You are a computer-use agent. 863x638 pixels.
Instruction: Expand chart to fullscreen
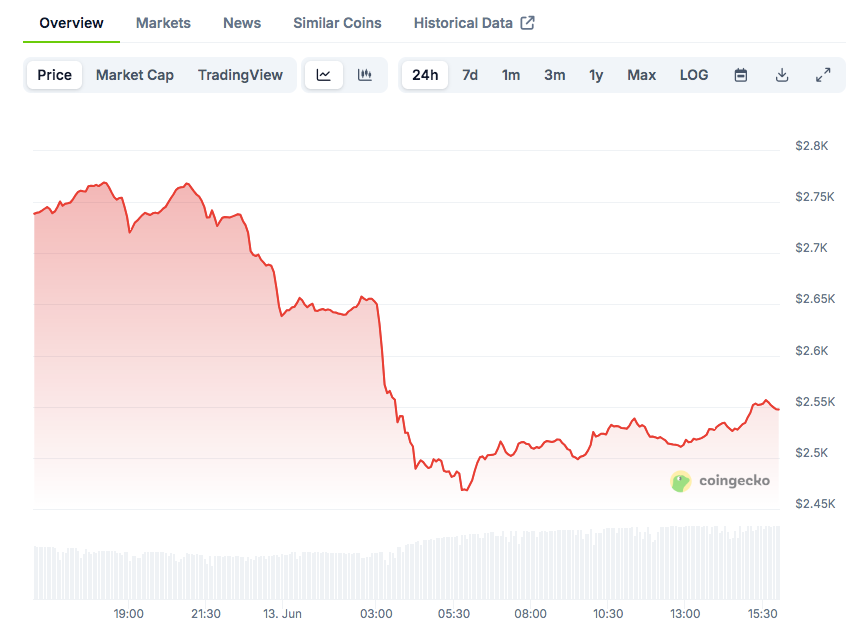(x=823, y=75)
